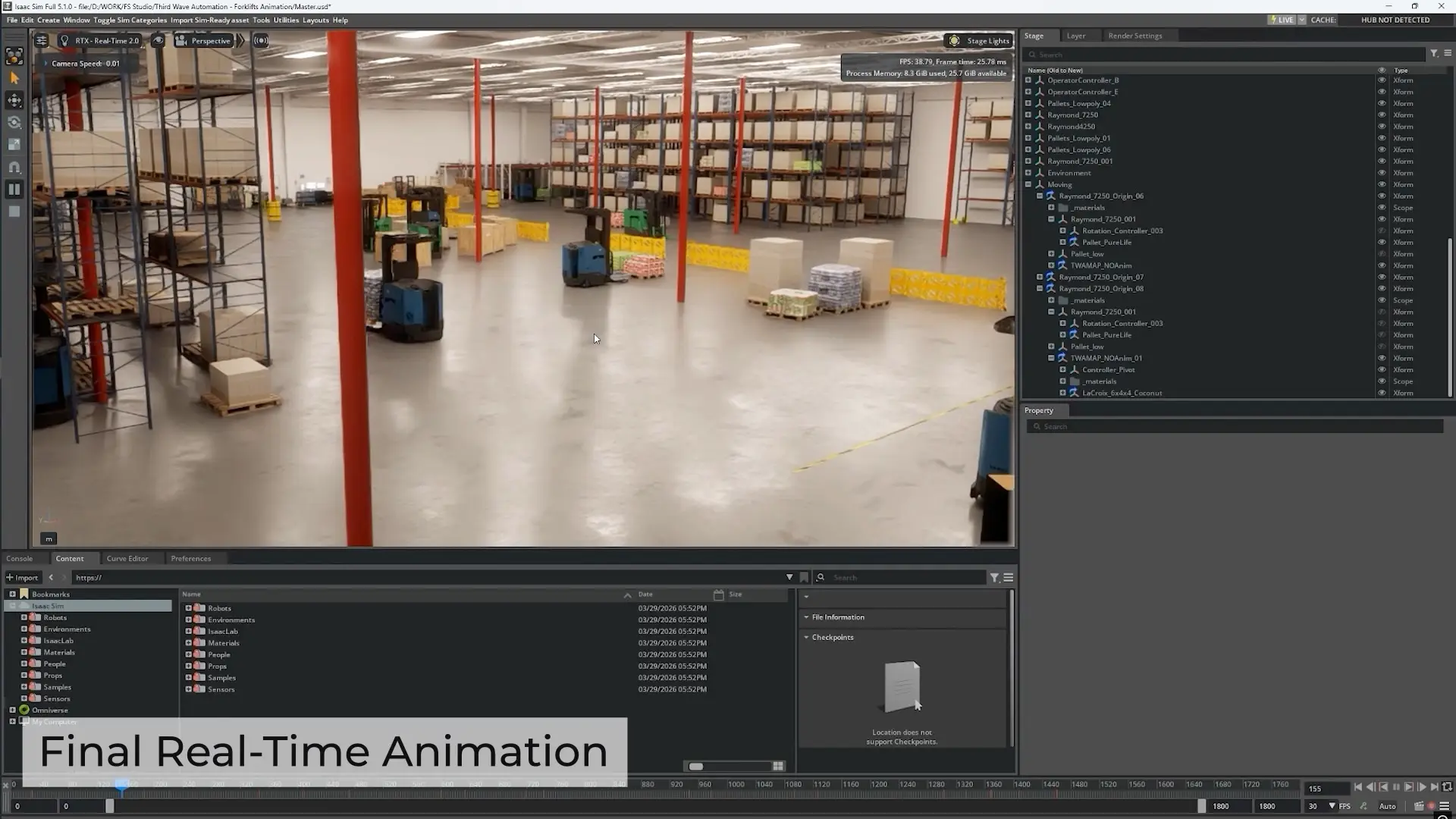Click the Auto keying button

tap(1387, 807)
